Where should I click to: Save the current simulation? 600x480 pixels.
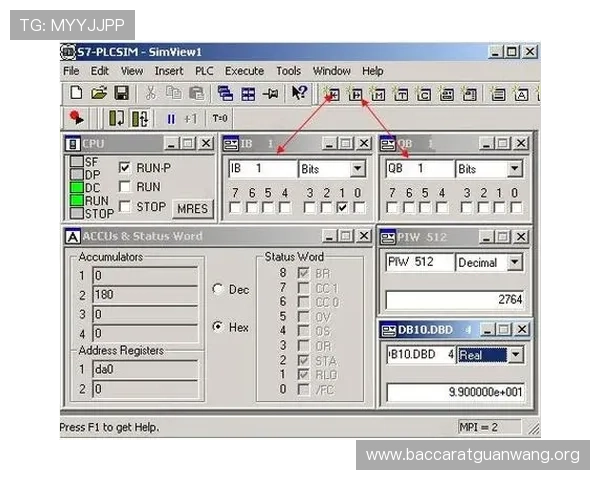pos(122,93)
